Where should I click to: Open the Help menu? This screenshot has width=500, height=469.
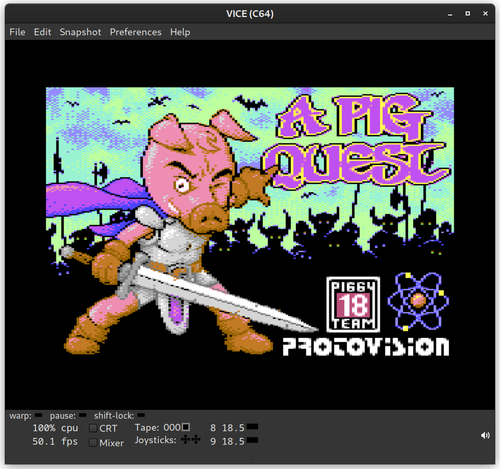click(x=180, y=32)
